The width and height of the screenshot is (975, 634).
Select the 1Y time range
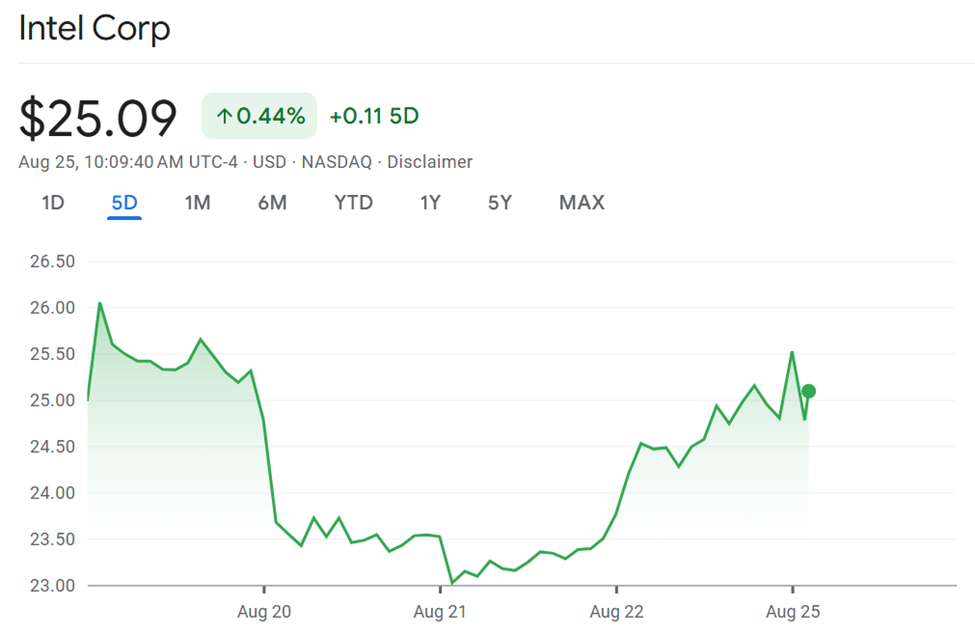click(429, 202)
